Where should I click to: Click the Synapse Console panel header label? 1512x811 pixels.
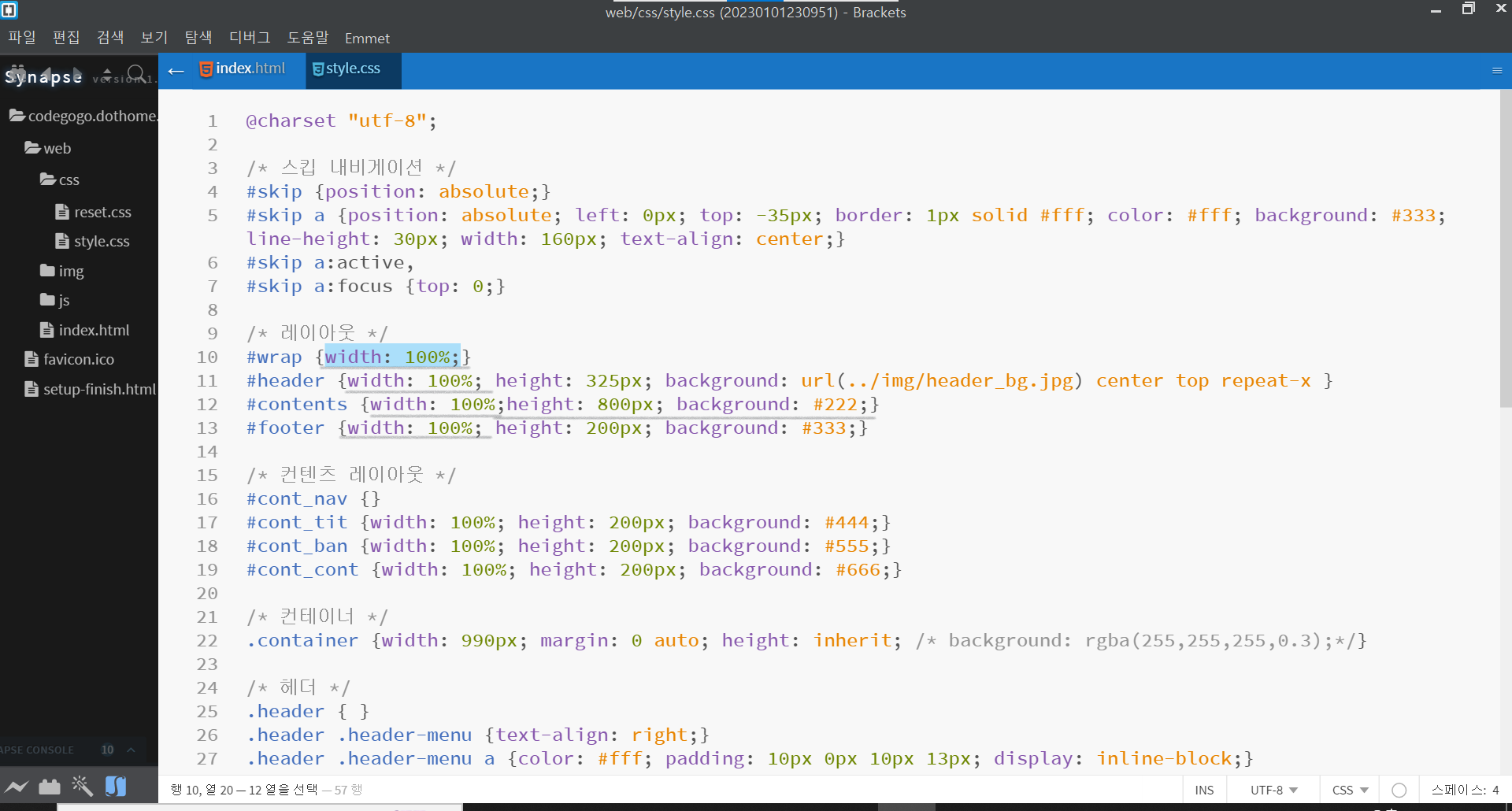(37, 750)
